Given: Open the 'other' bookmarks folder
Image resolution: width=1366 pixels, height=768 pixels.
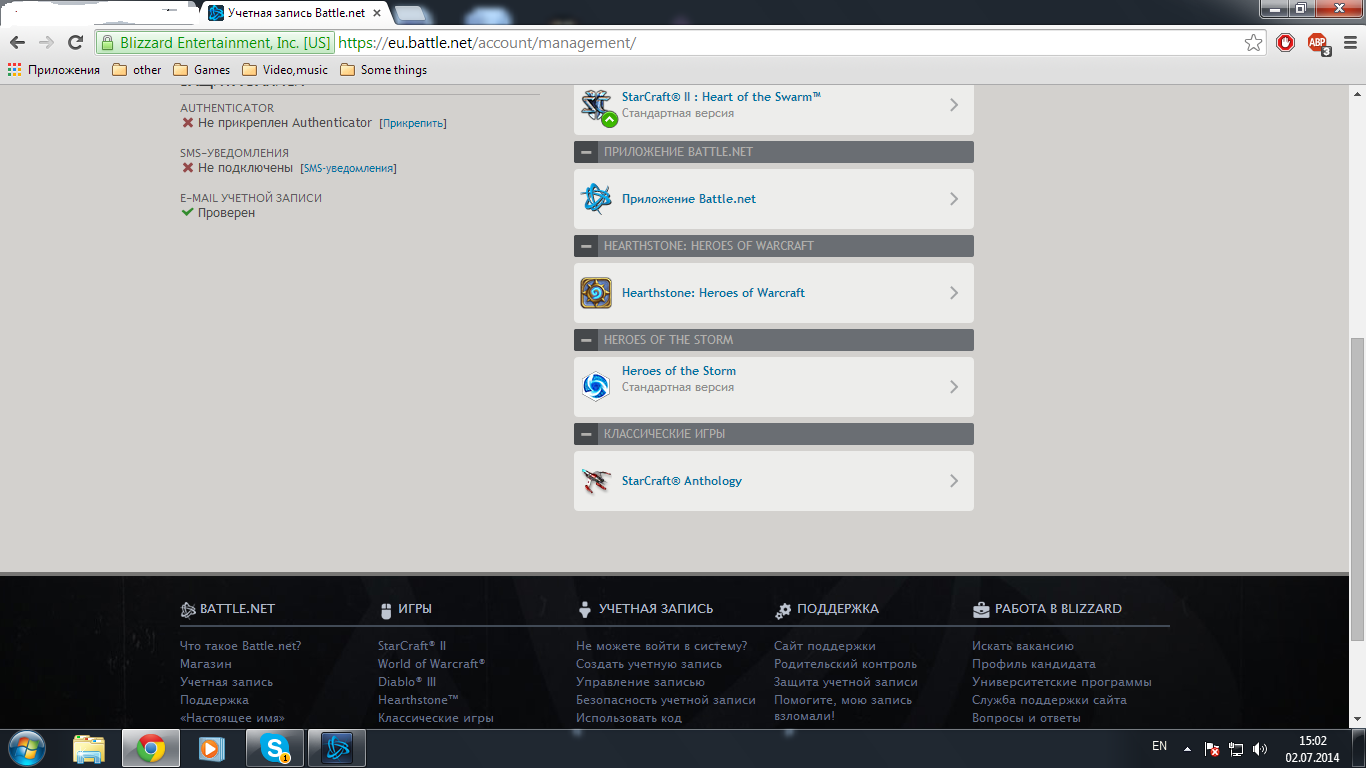Looking at the screenshot, I should [x=137, y=70].
